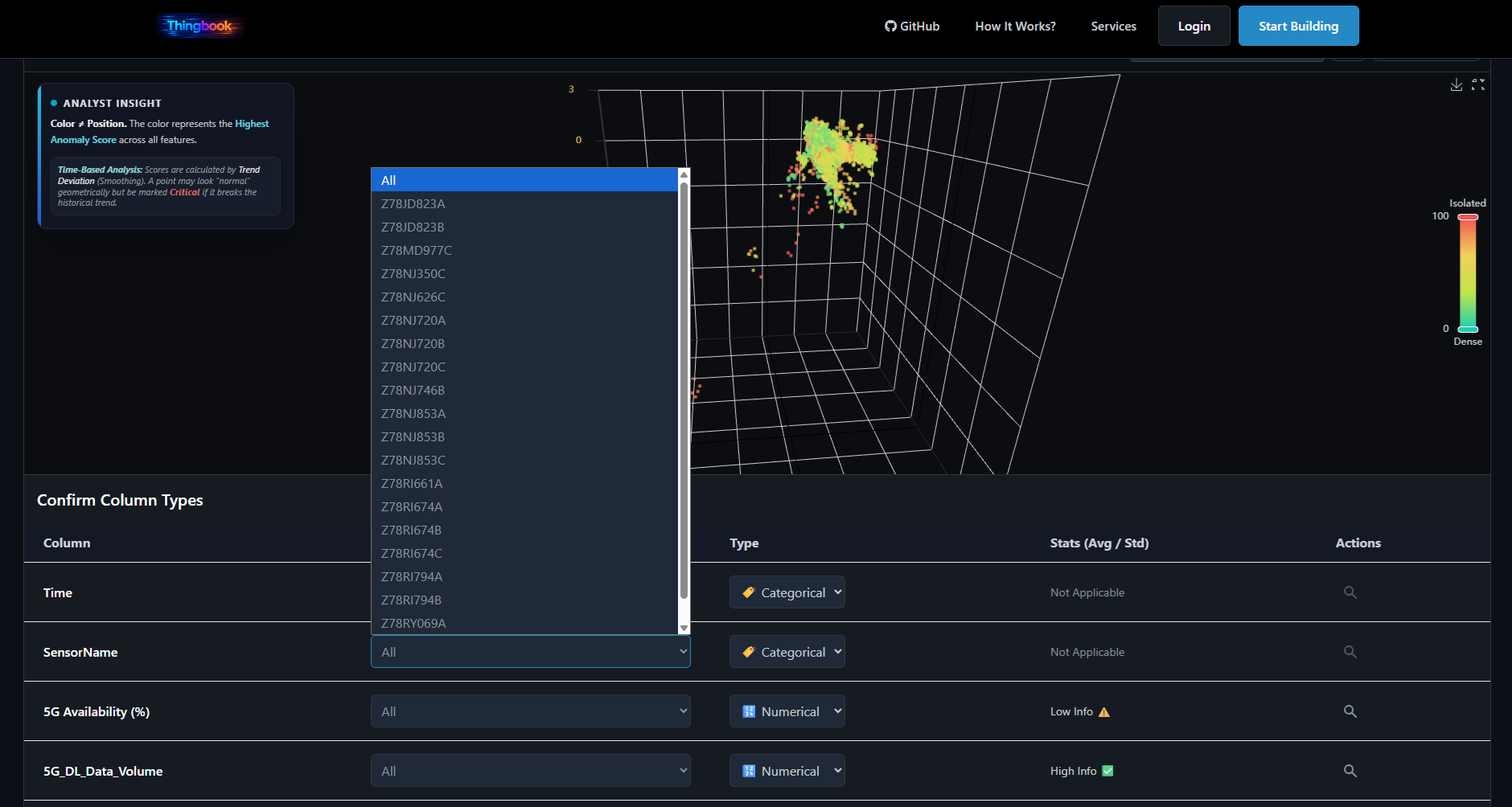Expand the 5G Availability filter dropdown
Viewport: 1512px width, 807px height.
click(x=530, y=711)
